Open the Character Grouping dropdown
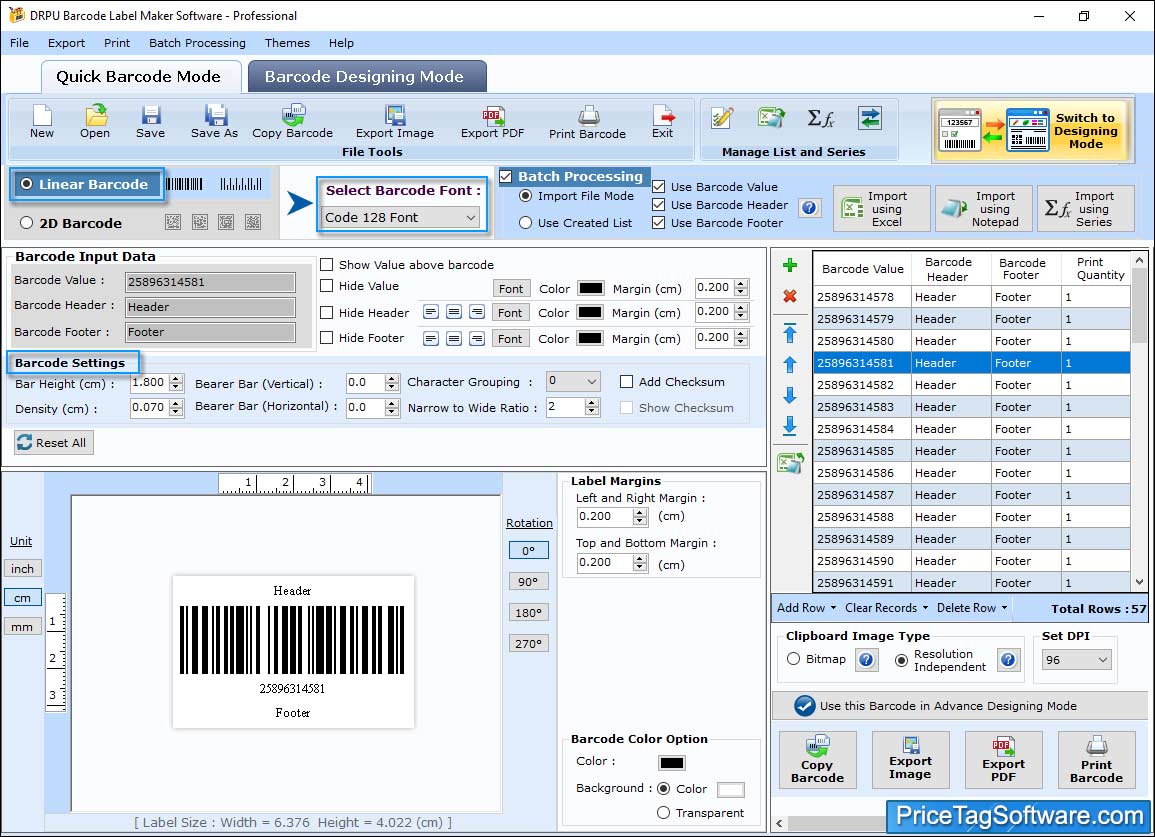The image size is (1155, 837). click(573, 381)
